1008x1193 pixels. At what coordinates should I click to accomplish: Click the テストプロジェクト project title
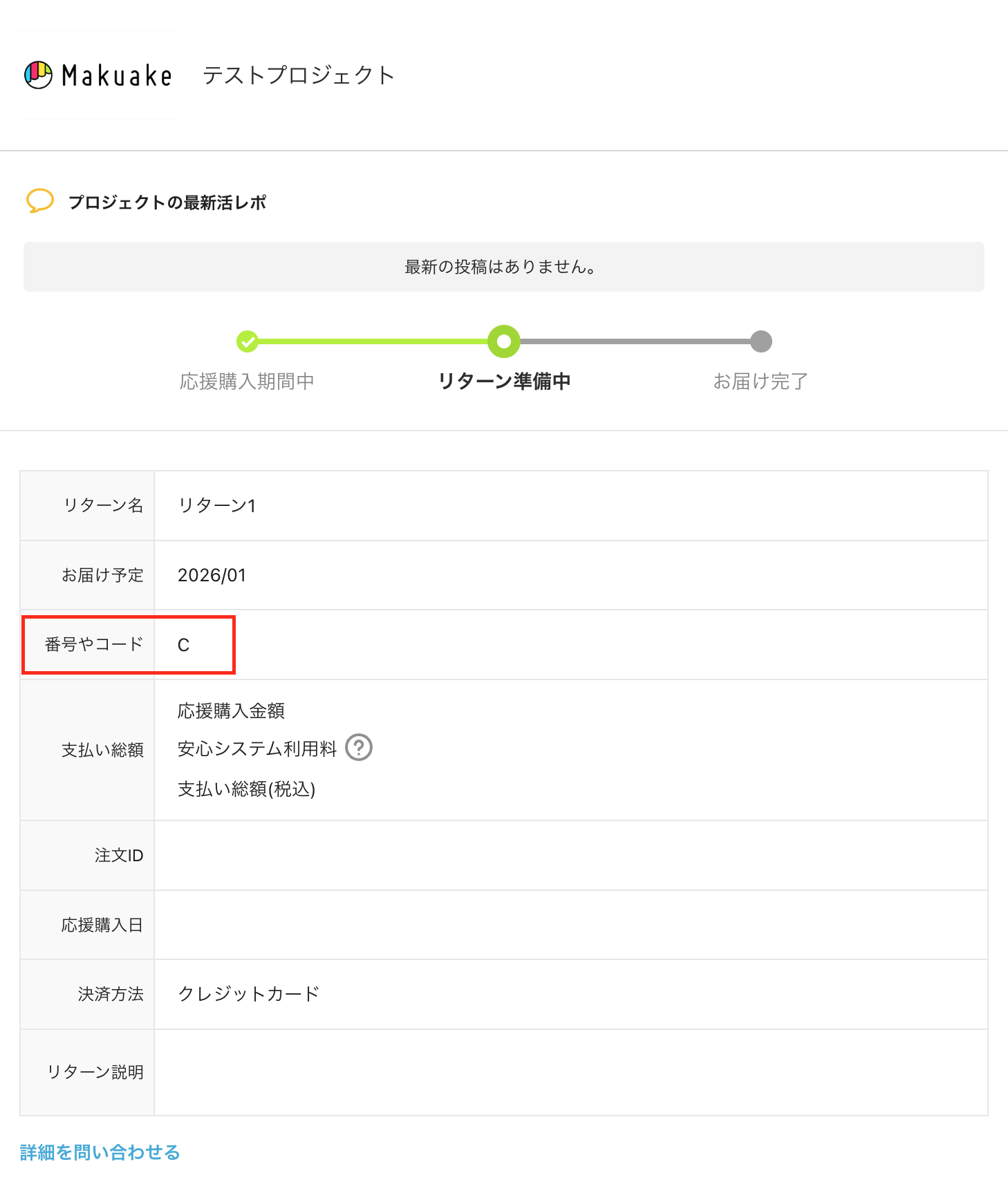[298, 75]
